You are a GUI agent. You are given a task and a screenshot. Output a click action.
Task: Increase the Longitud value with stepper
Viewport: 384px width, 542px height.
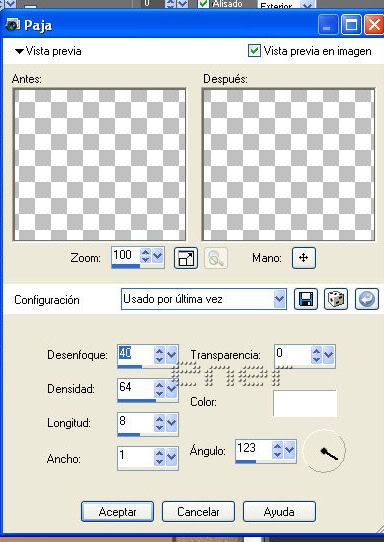[x=159, y=419]
